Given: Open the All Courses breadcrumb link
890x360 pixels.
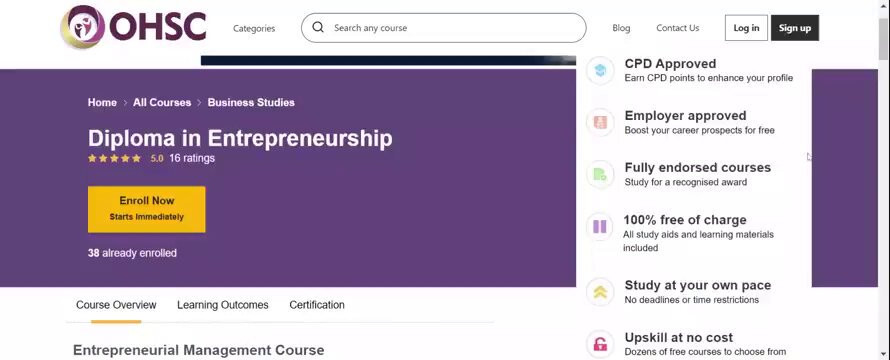Looking at the screenshot, I should pyautogui.click(x=162, y=103).
